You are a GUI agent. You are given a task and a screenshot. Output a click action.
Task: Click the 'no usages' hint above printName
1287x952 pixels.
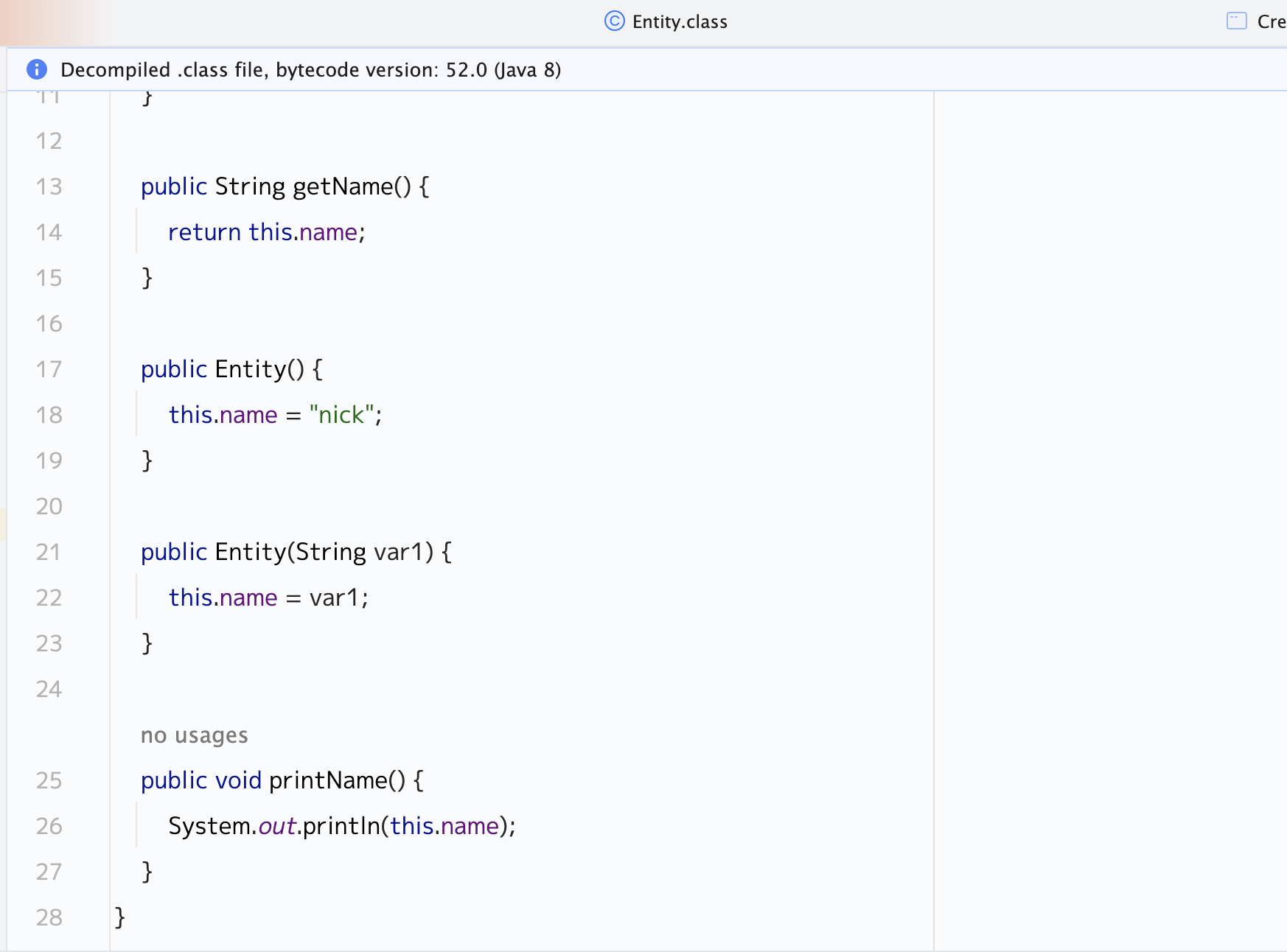pos(194,735)
